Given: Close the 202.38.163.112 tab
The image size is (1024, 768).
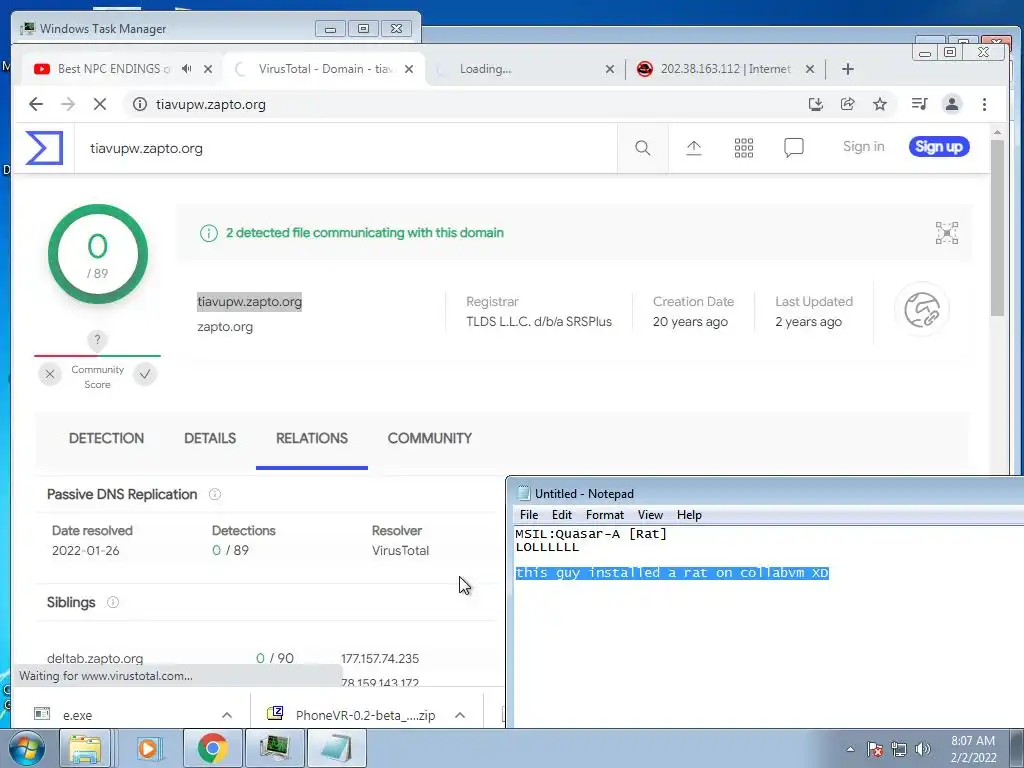Looking at the screenshot, I should click(810, 69).
